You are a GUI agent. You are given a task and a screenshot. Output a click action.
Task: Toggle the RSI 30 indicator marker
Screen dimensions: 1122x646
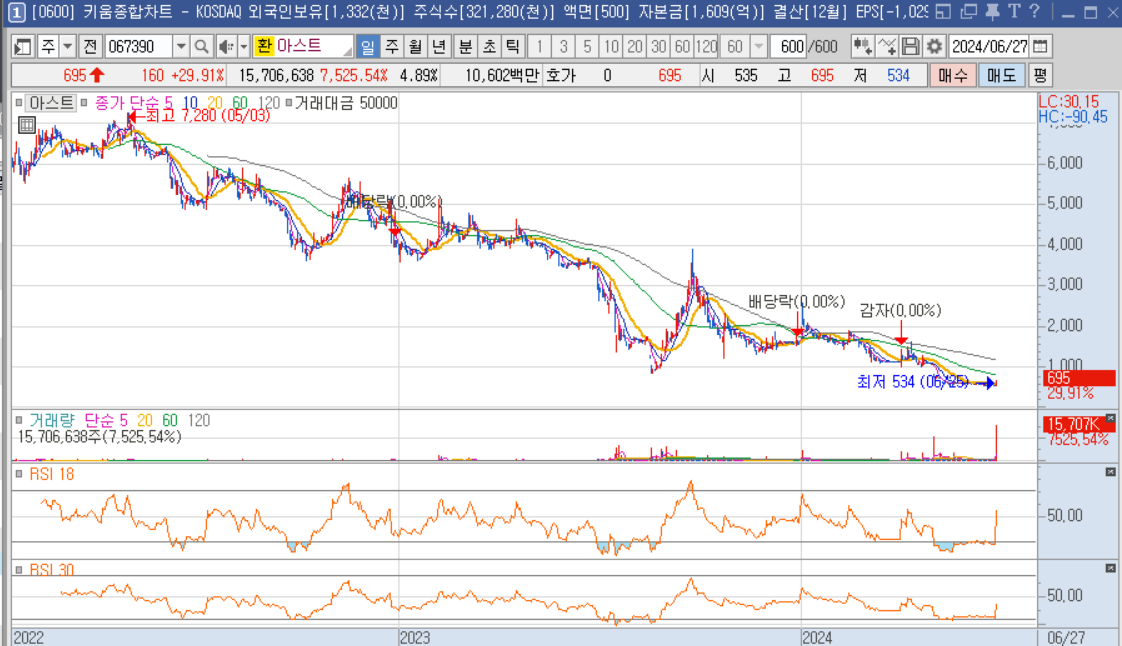(19, 570)
